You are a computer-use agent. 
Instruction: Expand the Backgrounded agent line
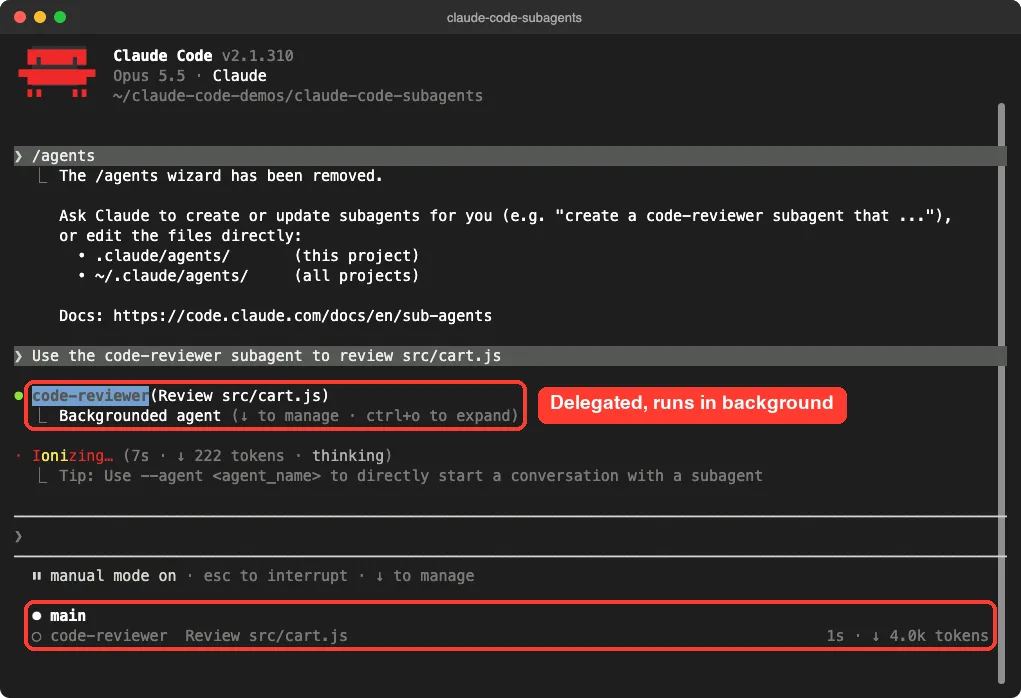click(x=288, y=416)
